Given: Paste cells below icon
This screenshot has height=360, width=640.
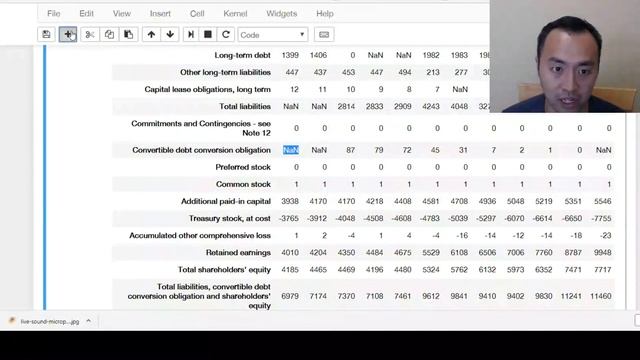Looking at the screenshot, I should pos(129,35).
